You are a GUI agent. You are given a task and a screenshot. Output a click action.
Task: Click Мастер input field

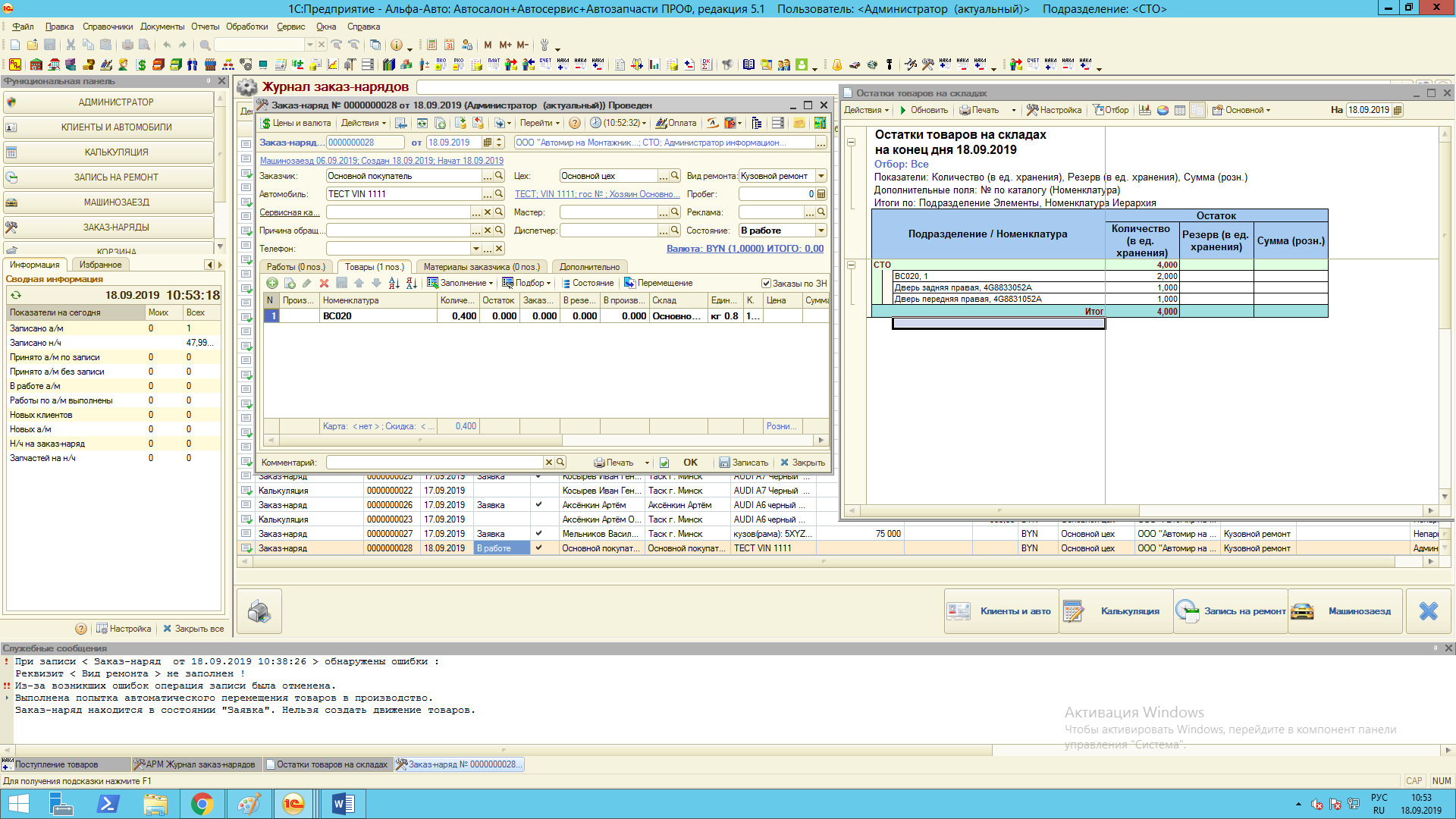click(609, 212)
